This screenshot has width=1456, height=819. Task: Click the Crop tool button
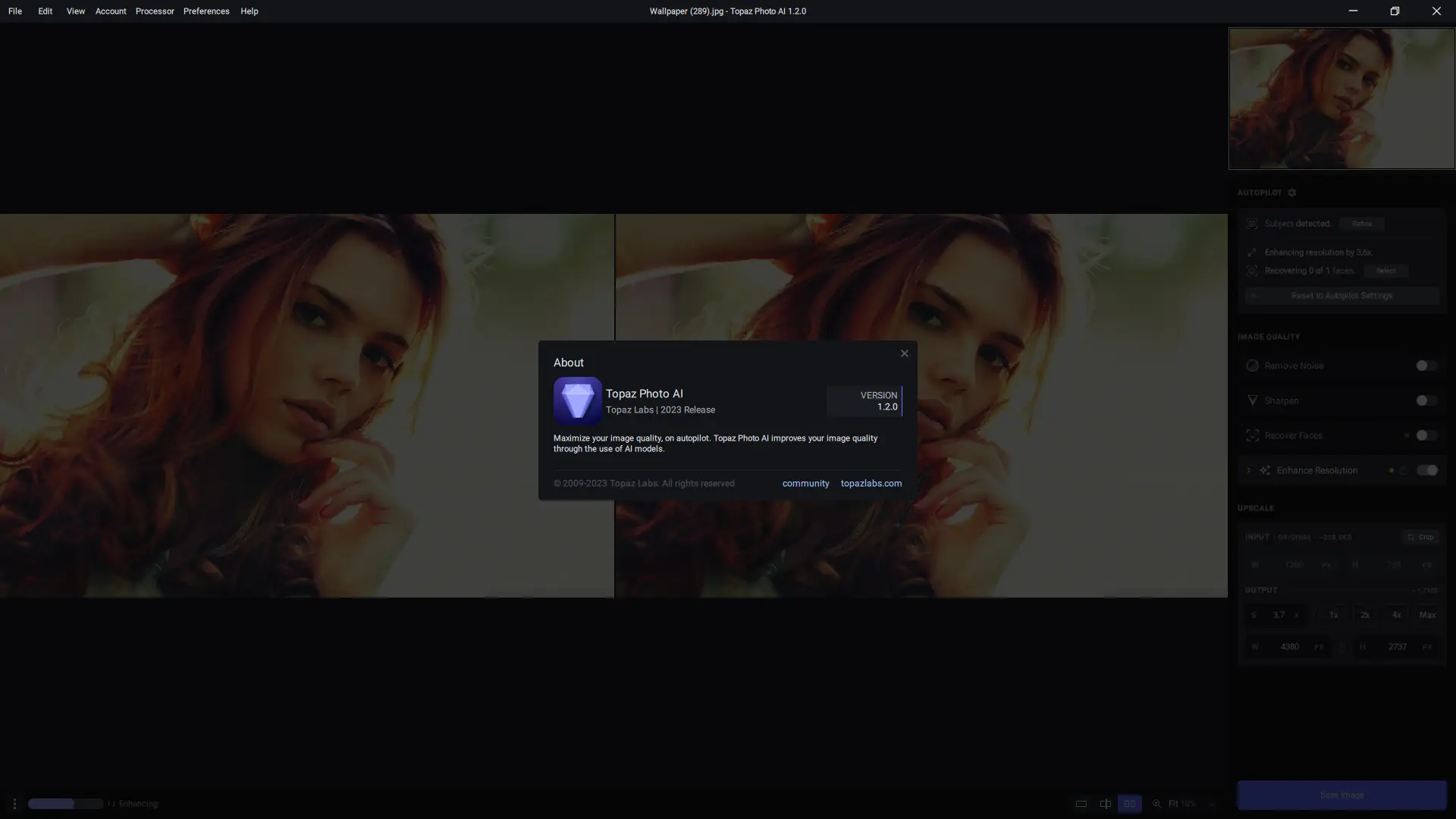tap(1420, 537)
